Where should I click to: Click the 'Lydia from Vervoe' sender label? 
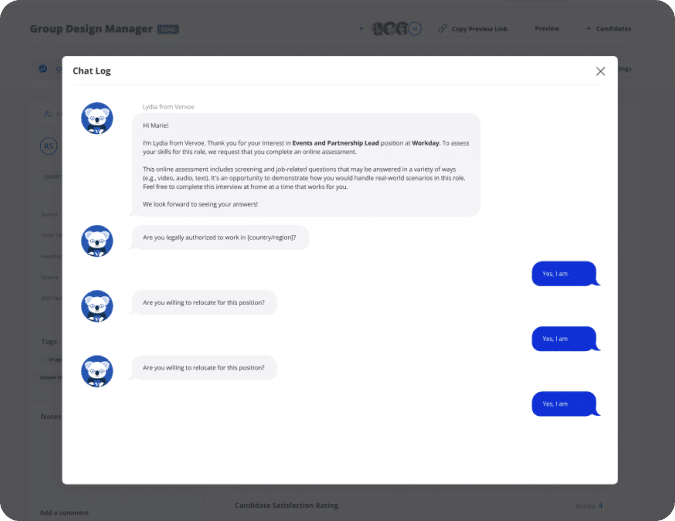point(168,107)
